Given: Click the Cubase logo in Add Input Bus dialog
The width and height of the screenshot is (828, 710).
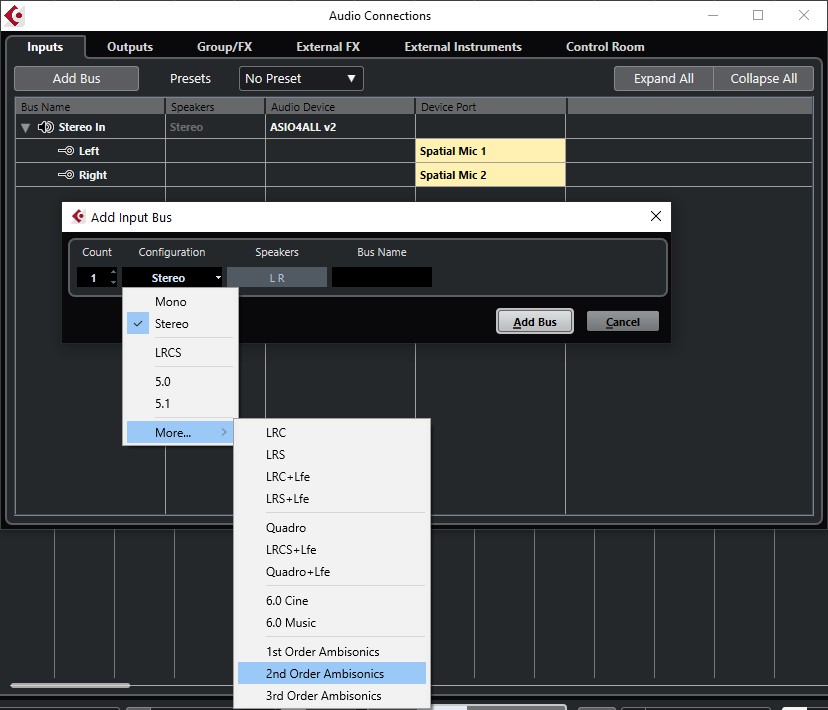Looking at the screenshot, I should [x=78, y=216].
